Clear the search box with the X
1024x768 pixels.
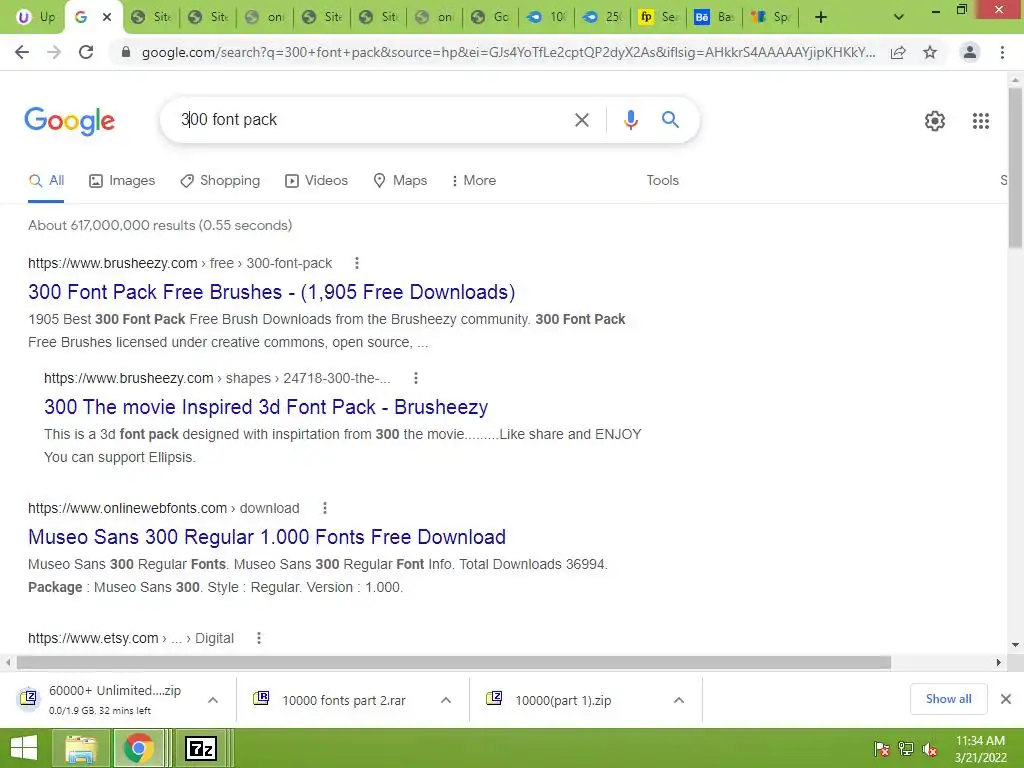click(581, 120)
